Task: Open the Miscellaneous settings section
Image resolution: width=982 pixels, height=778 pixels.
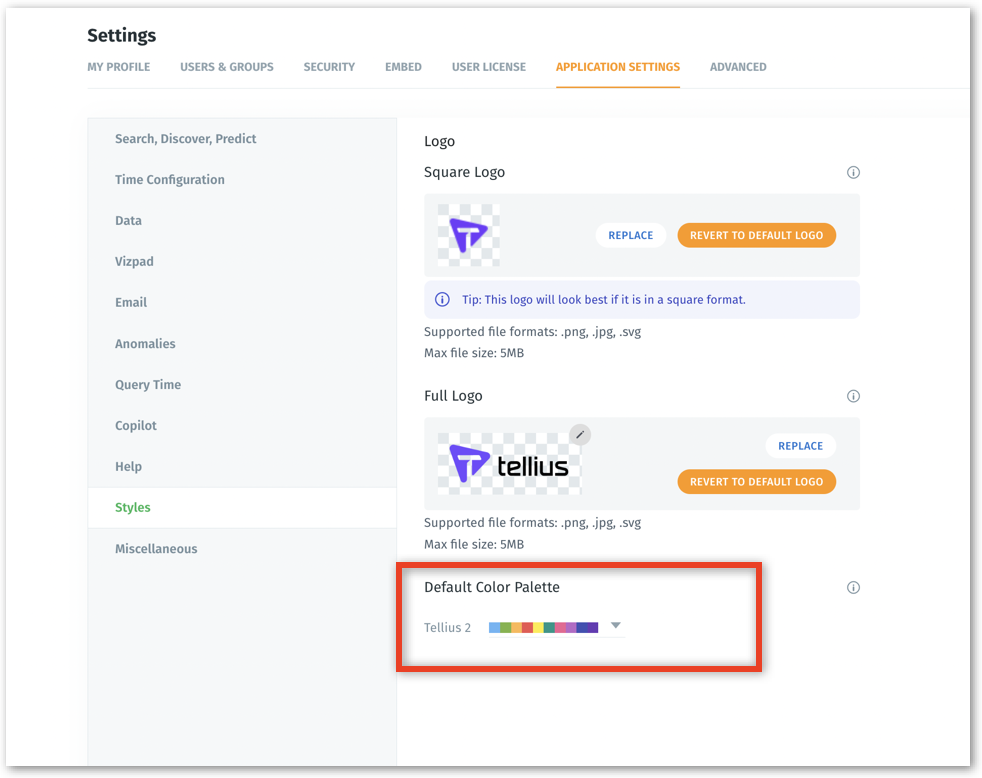Action: pyautogui.click(x=156, y=549)
